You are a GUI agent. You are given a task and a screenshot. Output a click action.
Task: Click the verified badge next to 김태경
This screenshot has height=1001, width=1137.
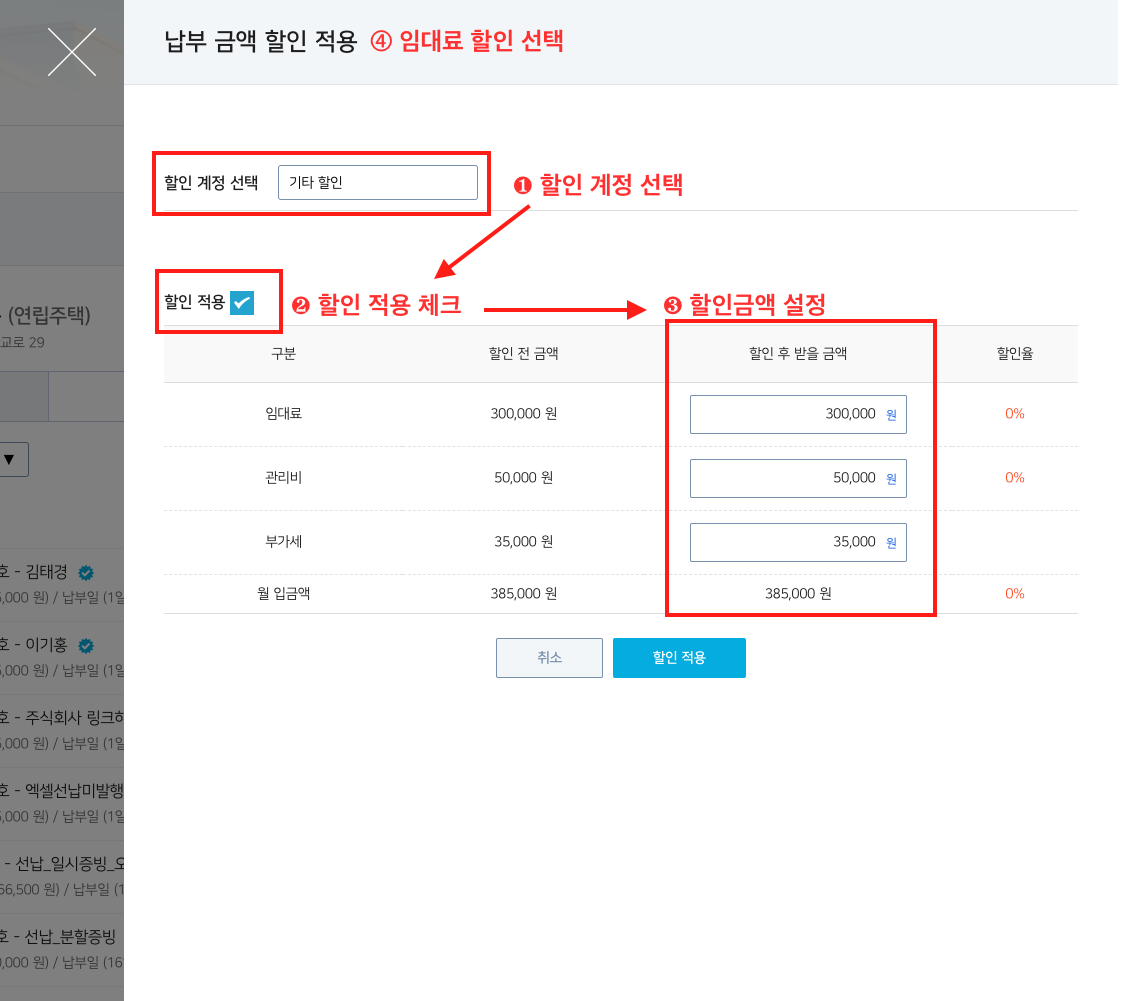(87, 573)
